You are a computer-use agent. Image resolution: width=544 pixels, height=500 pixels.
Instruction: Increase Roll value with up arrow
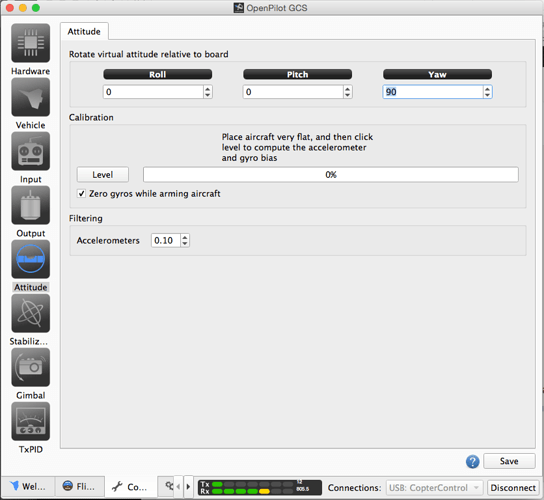[207, 89]
